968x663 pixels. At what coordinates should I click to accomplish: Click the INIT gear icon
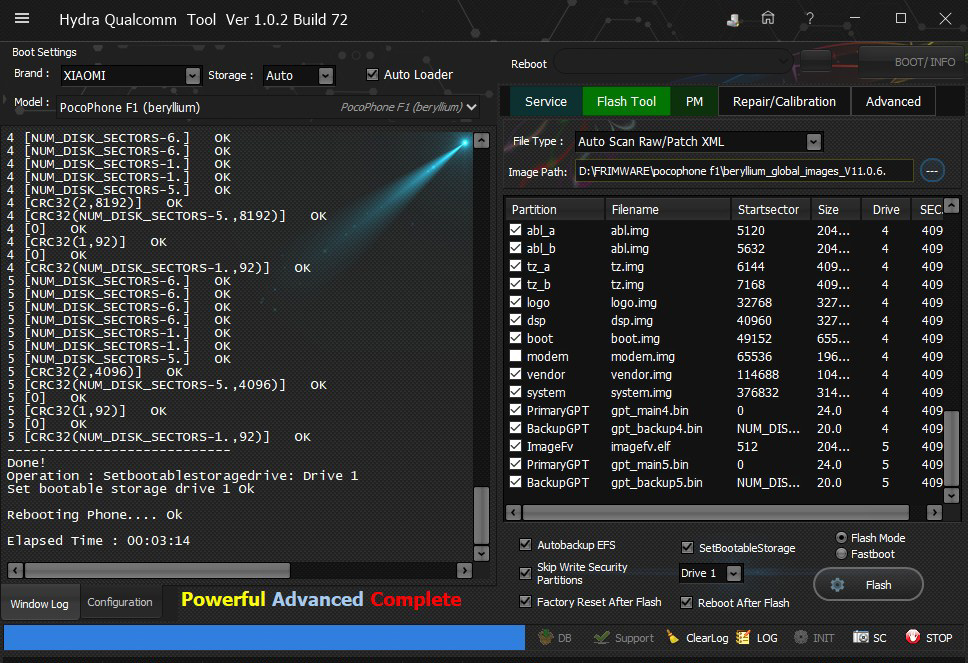[x=800, y=637]
